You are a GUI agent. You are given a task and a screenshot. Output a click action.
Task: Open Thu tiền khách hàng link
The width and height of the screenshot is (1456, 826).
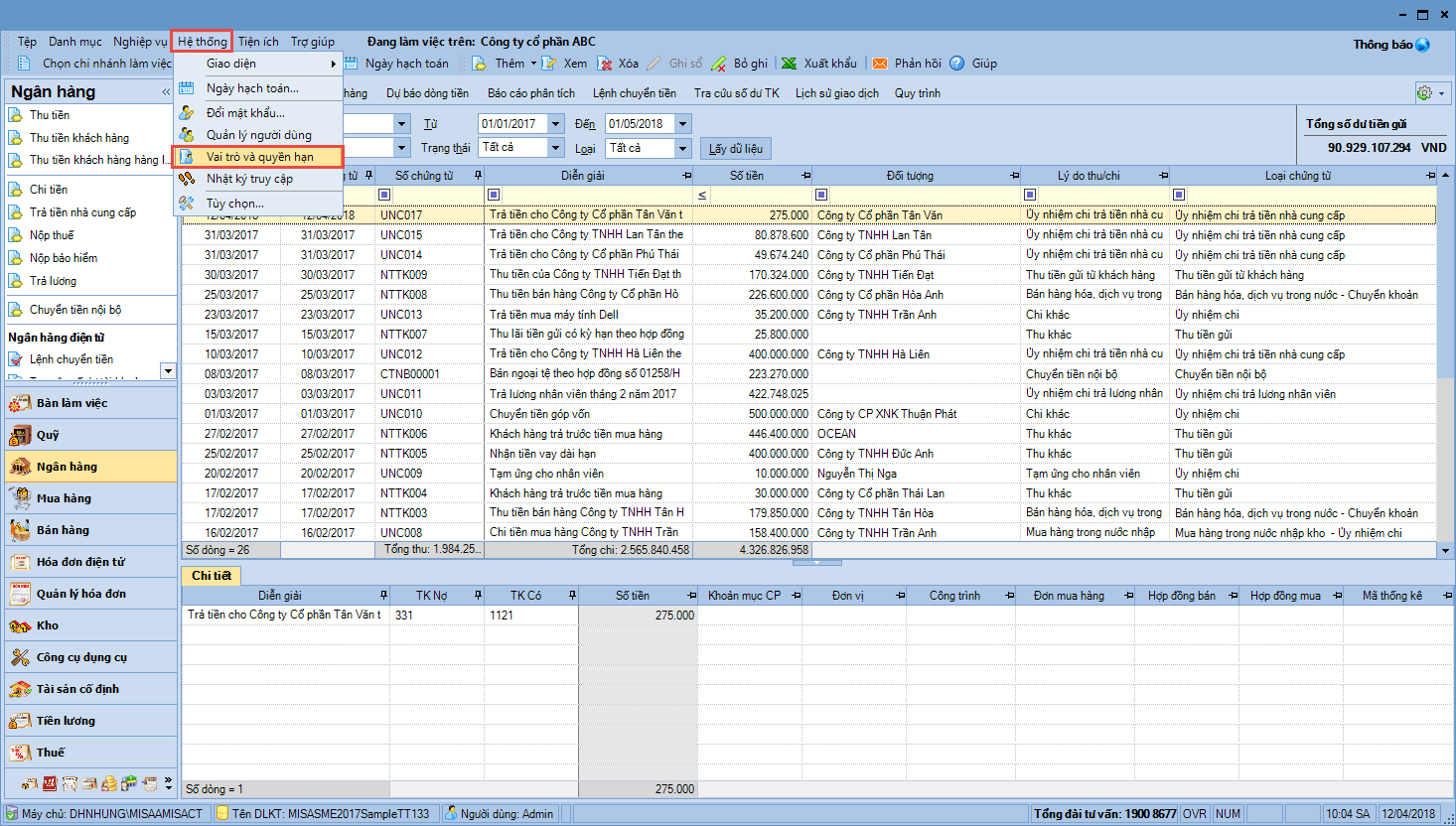[78, 138]
